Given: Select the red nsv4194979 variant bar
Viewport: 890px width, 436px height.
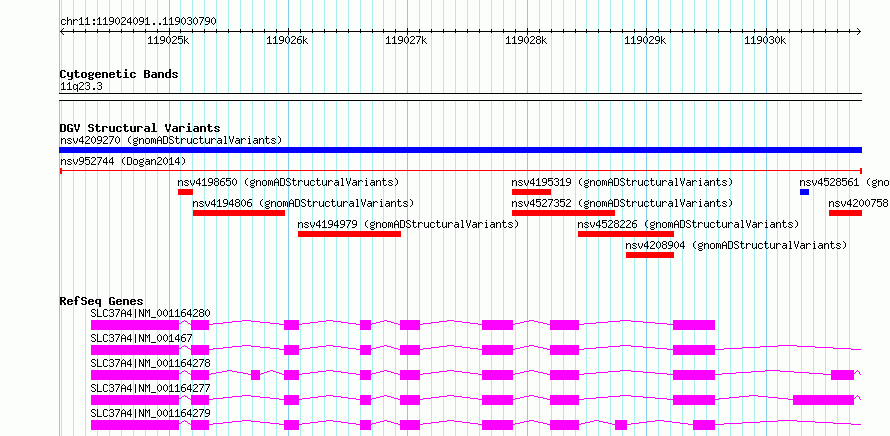Looking at the screenshot, I should 349,234.
